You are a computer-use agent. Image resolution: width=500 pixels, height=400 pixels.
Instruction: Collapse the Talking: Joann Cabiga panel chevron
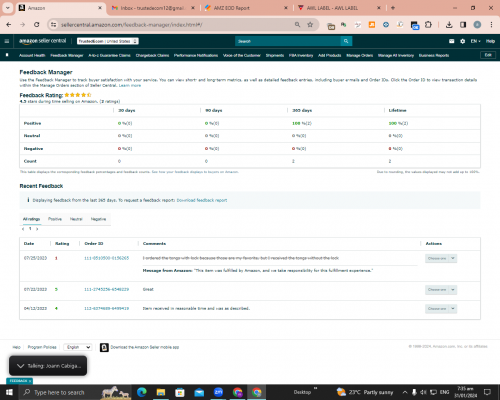click(x=20, y=366)
